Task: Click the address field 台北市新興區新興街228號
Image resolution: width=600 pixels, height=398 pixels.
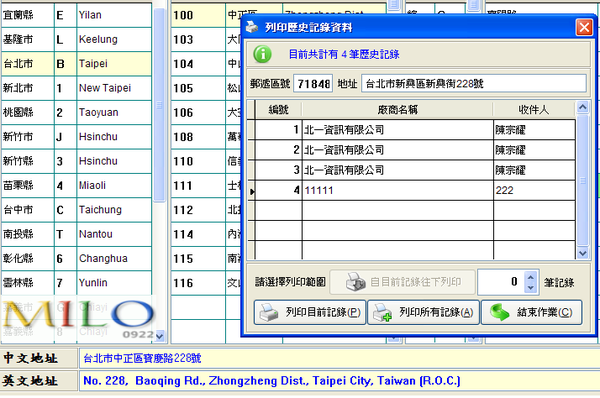Action: pos(474,83)
